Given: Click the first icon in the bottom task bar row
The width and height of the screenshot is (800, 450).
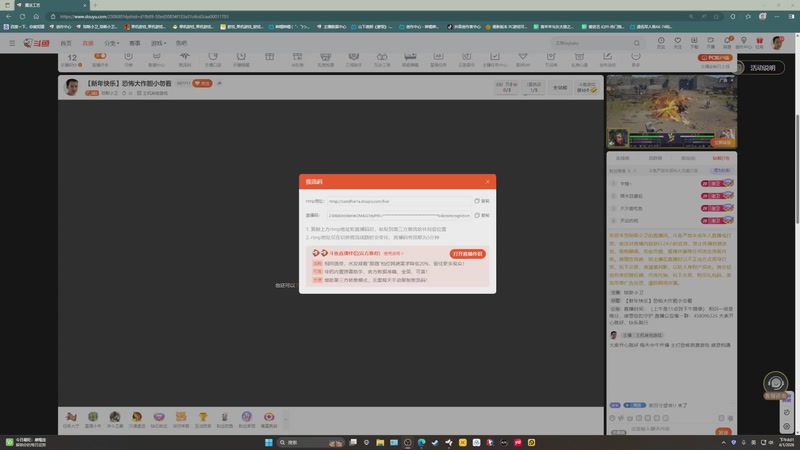Looking at the screenshot, I should [71, 419].
